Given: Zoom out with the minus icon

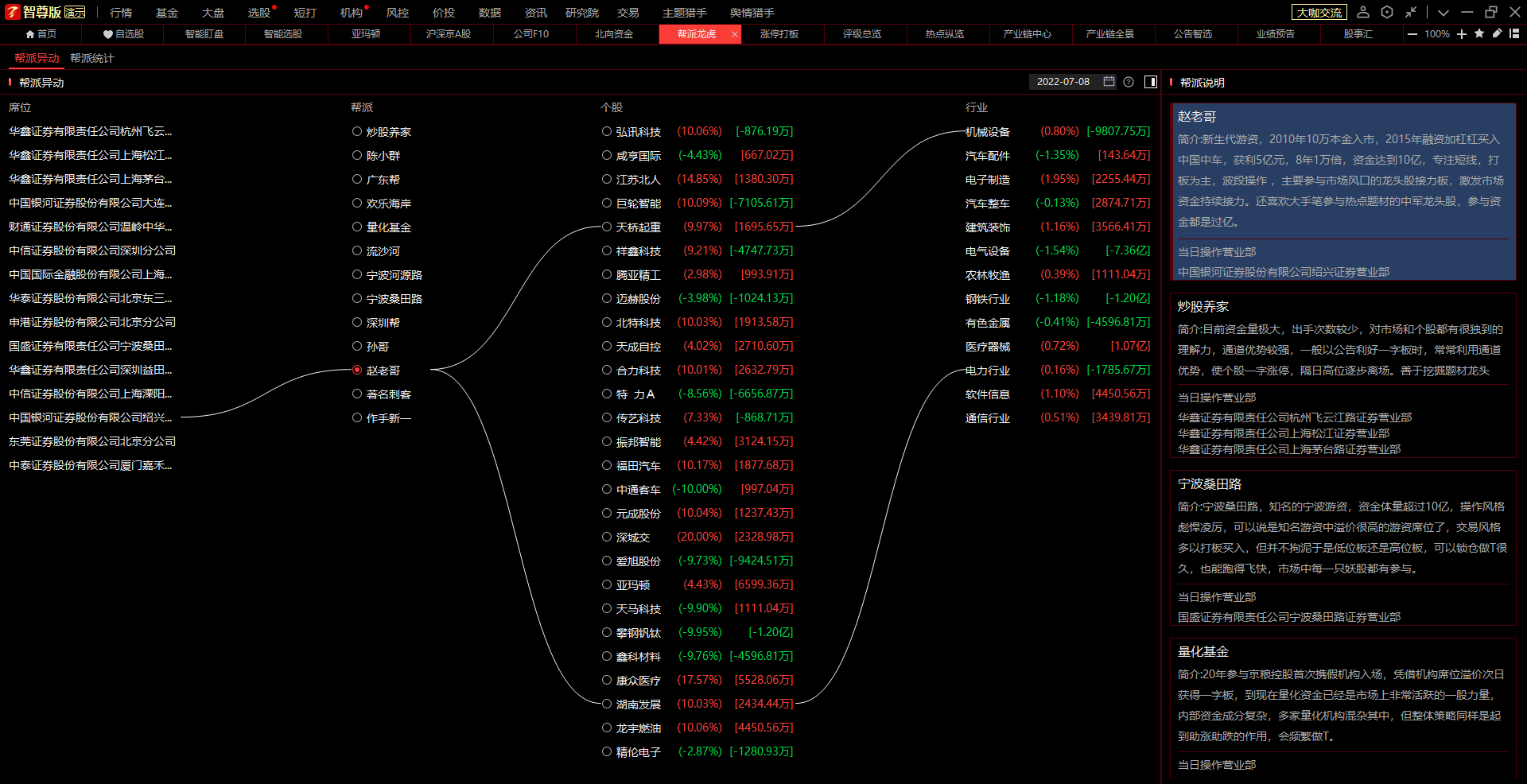Looking at the screenshot, I should click(x=1412, y=34).
